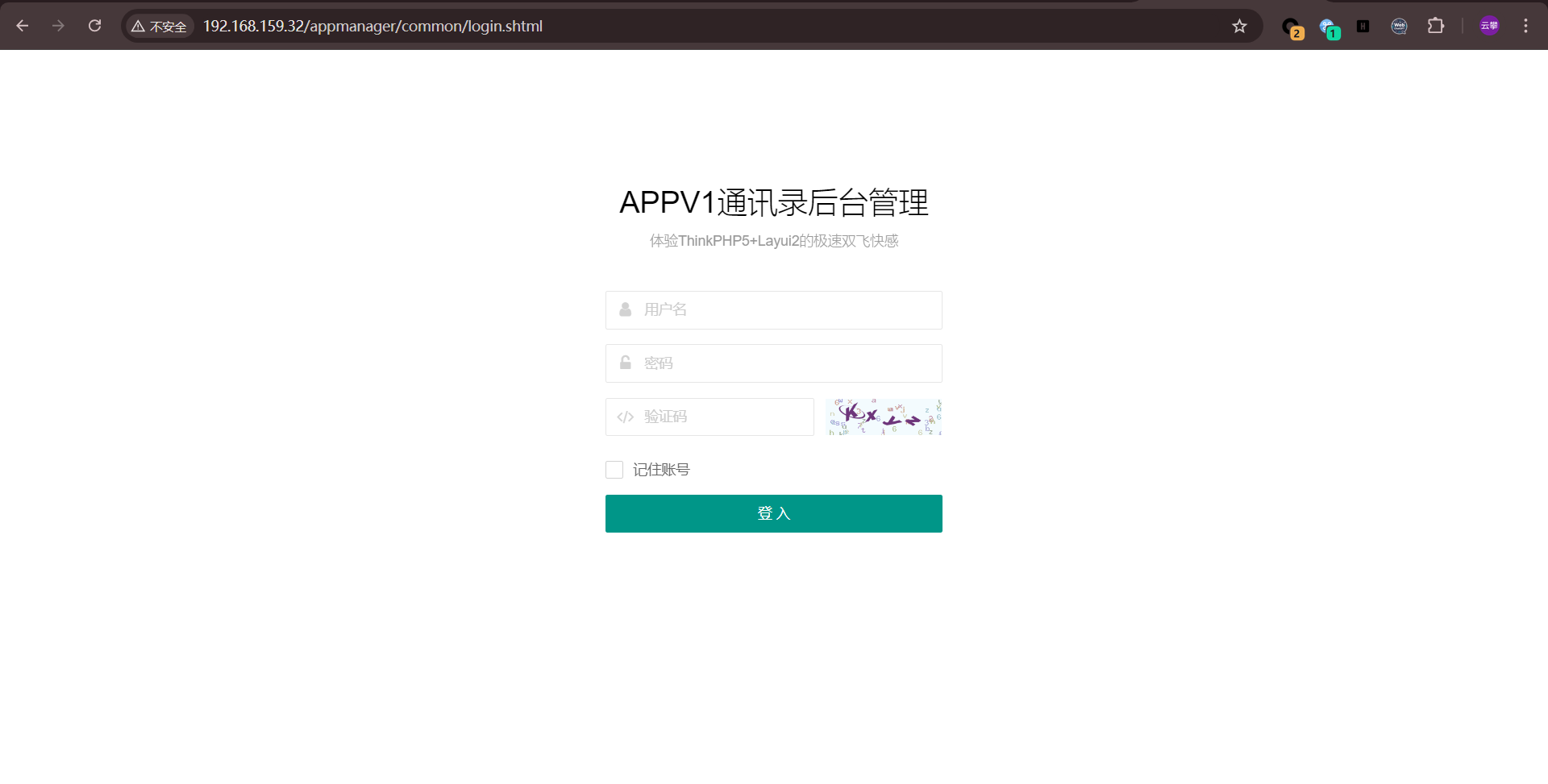The height and width of the screenshot is (784, 1548).
Task: Open the Web globe extension icon
Action: [x=1399, y=26]
